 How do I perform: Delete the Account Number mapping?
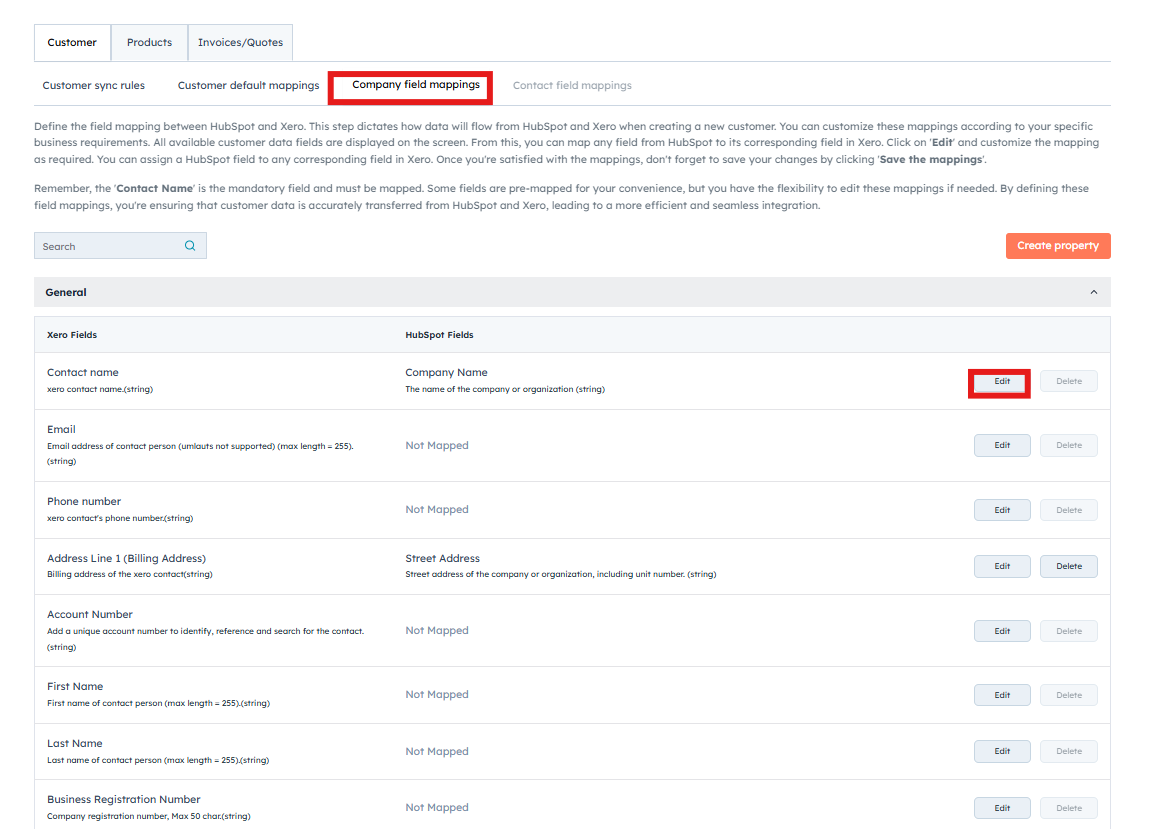(1069, 631)
